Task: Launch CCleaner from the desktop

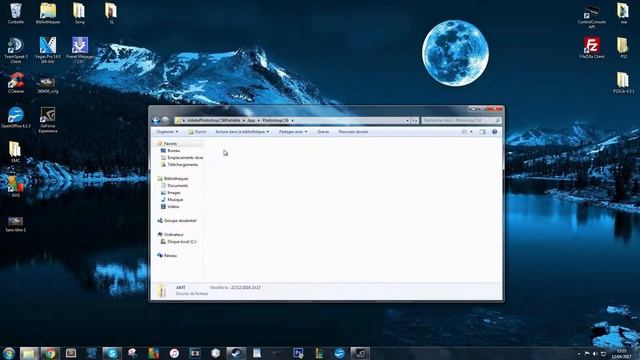Action: point(16,83)
